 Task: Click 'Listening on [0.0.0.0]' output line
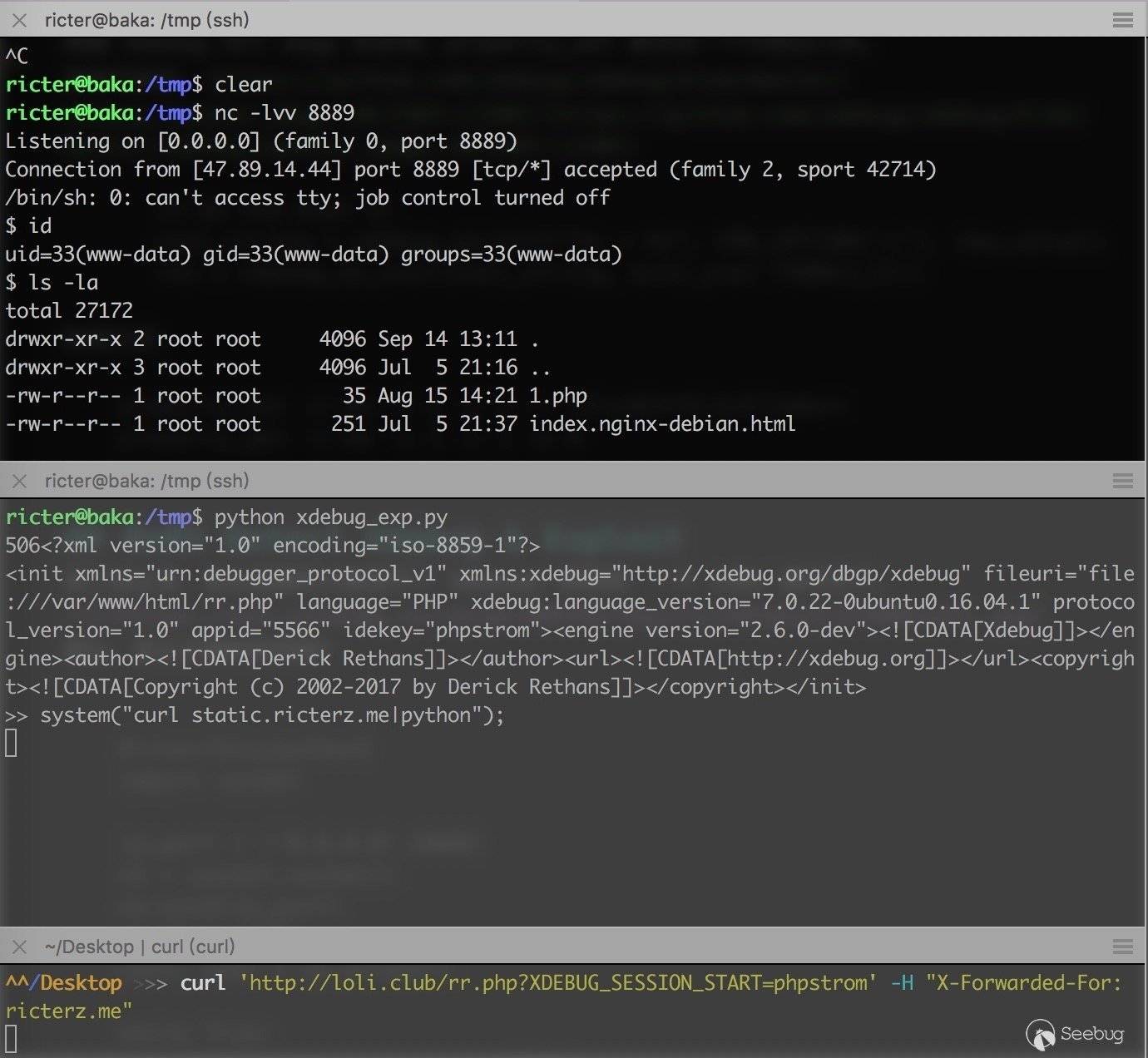tap(132, 141)
